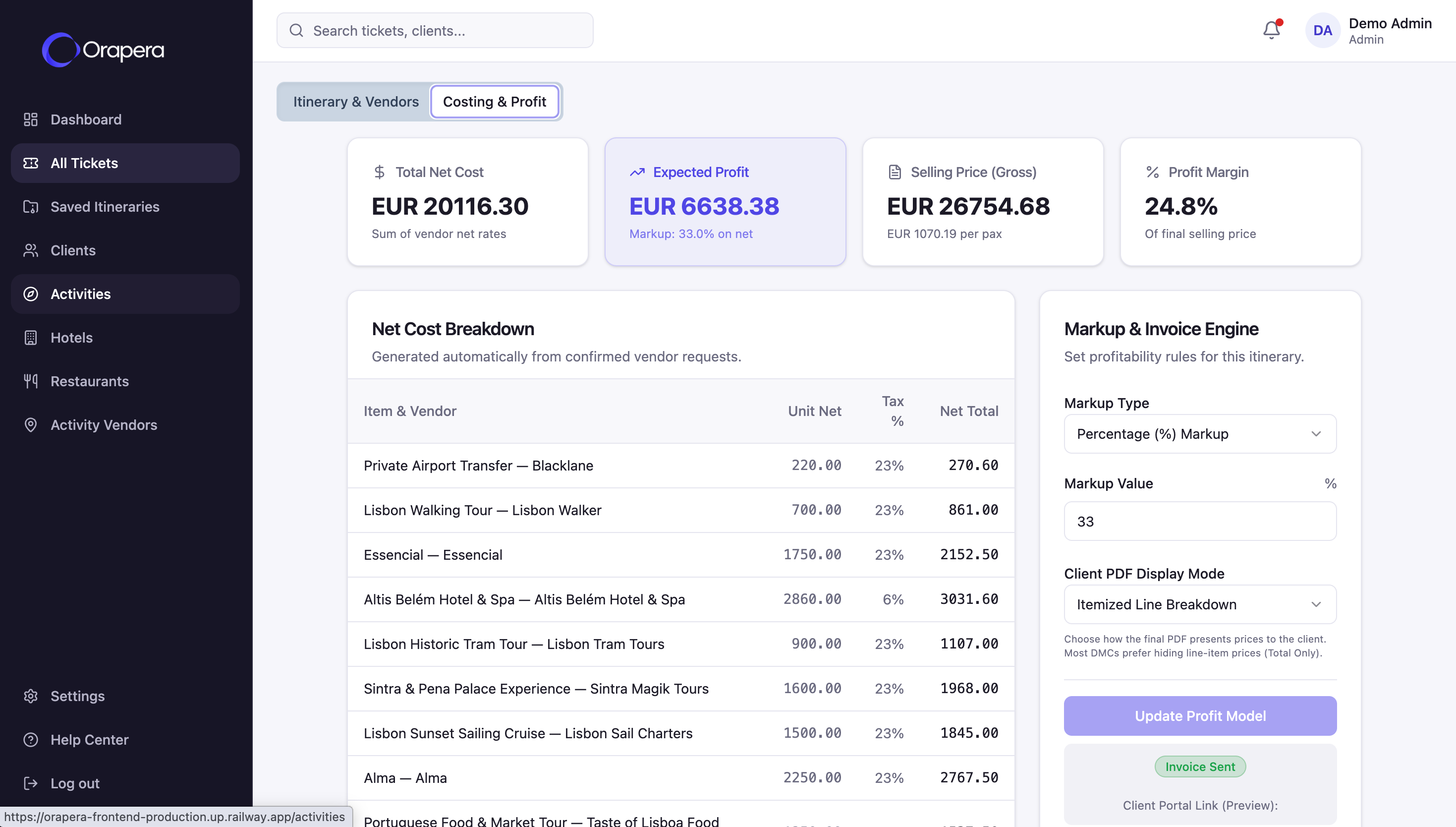Click Log out in the sidebar
Image resolution: width=1456 pixels, height=827 pixels.
125,783
